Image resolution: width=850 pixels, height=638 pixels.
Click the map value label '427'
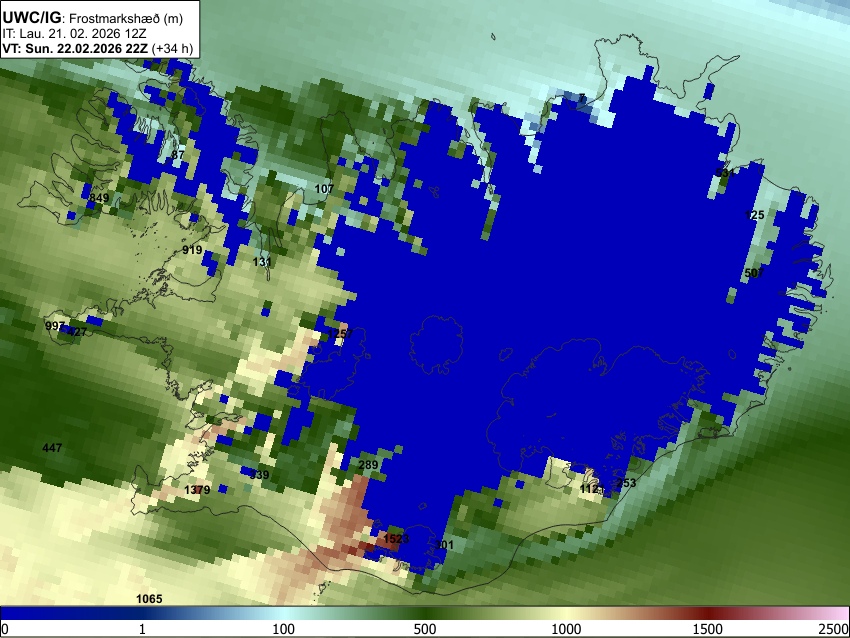click(x=77, y=332)
